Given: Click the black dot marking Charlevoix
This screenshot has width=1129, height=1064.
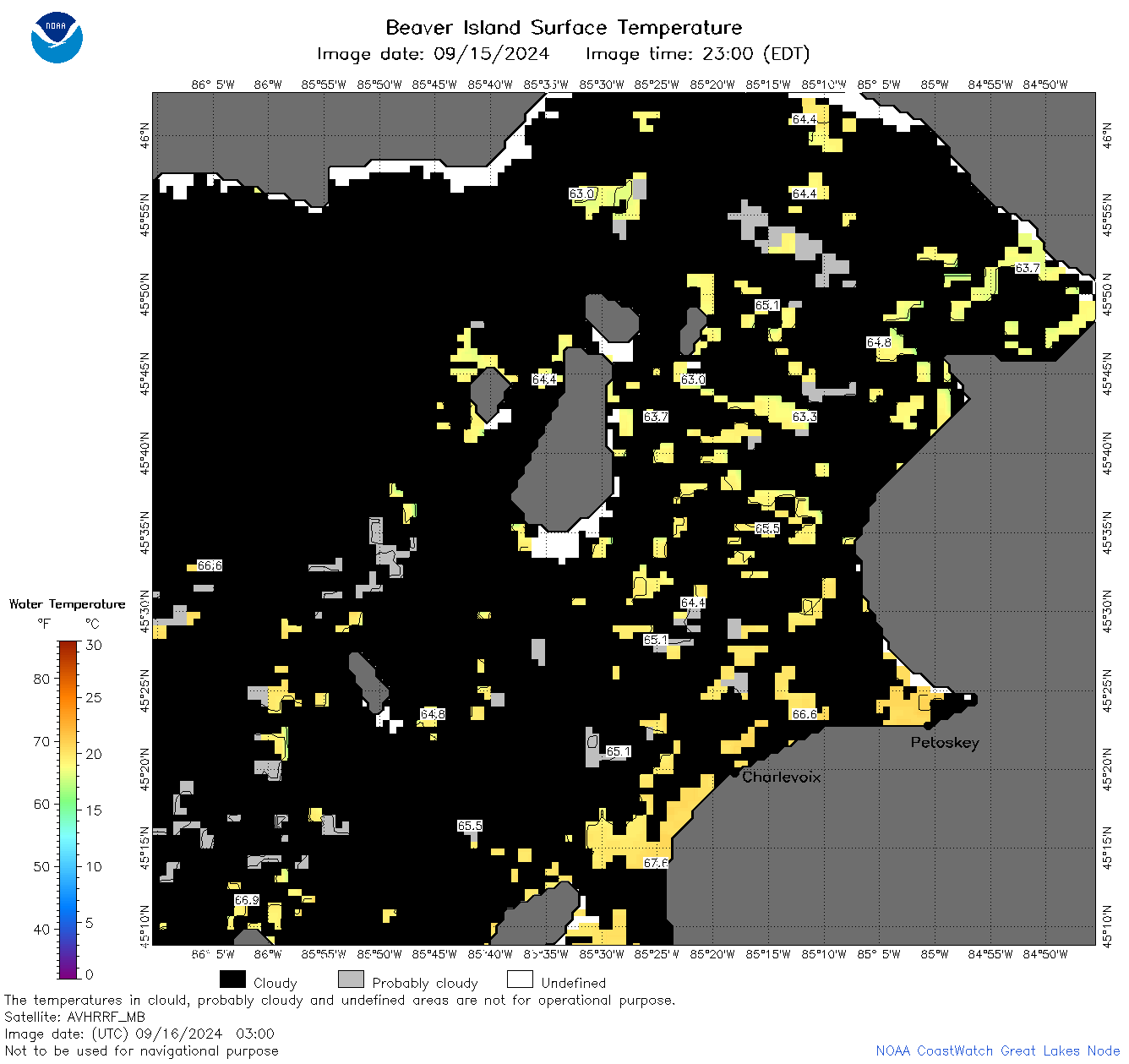Looking at the screenshot, I should 734,772.
